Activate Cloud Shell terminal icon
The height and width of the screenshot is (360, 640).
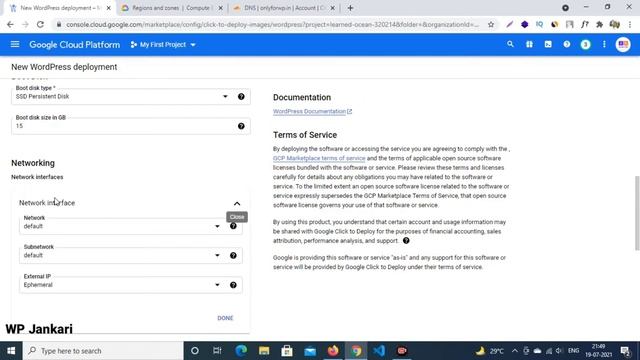tap(548, 44)
